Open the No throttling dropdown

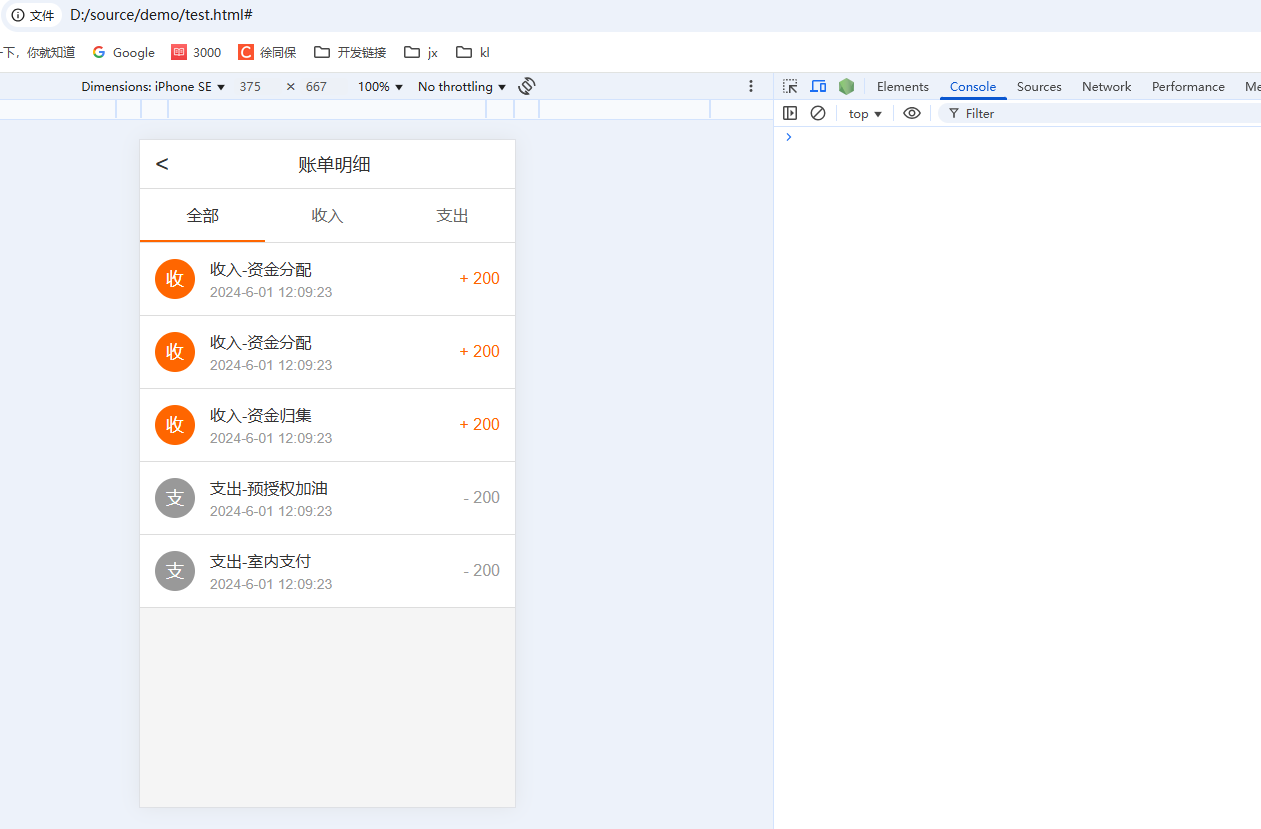[x=462, y=87]
